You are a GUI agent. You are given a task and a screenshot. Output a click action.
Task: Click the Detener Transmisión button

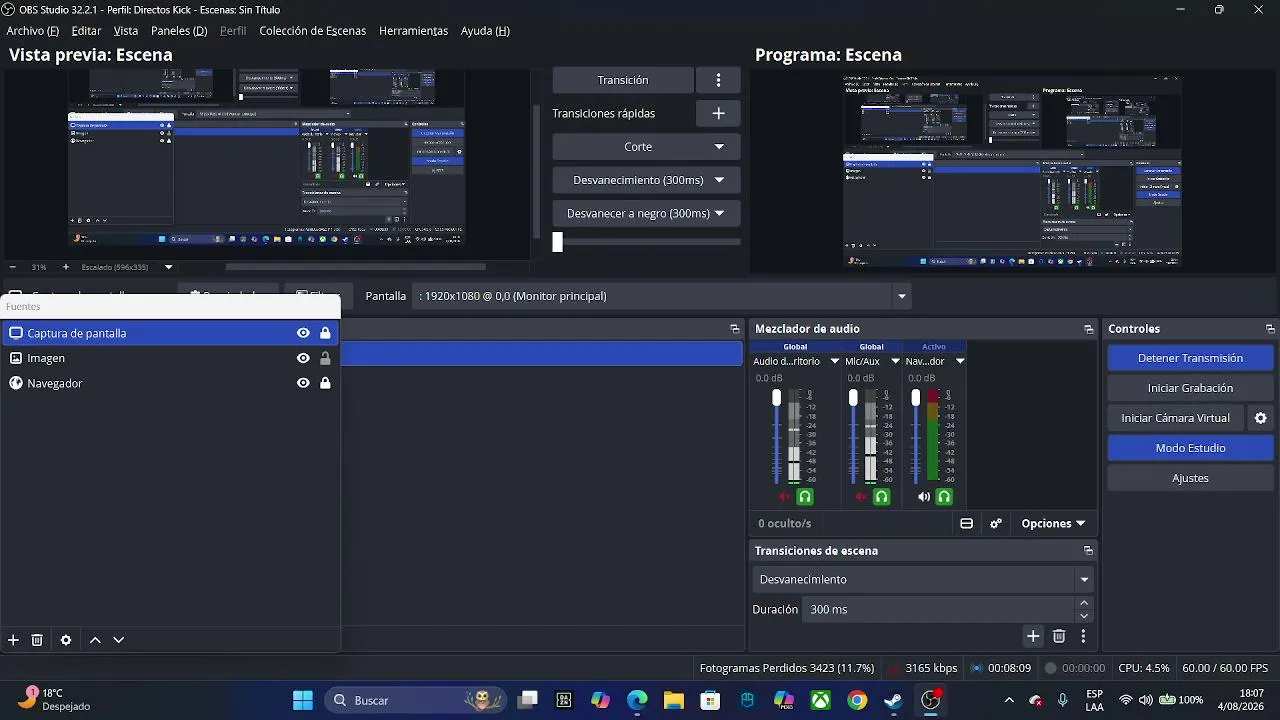click(1190, 358)
